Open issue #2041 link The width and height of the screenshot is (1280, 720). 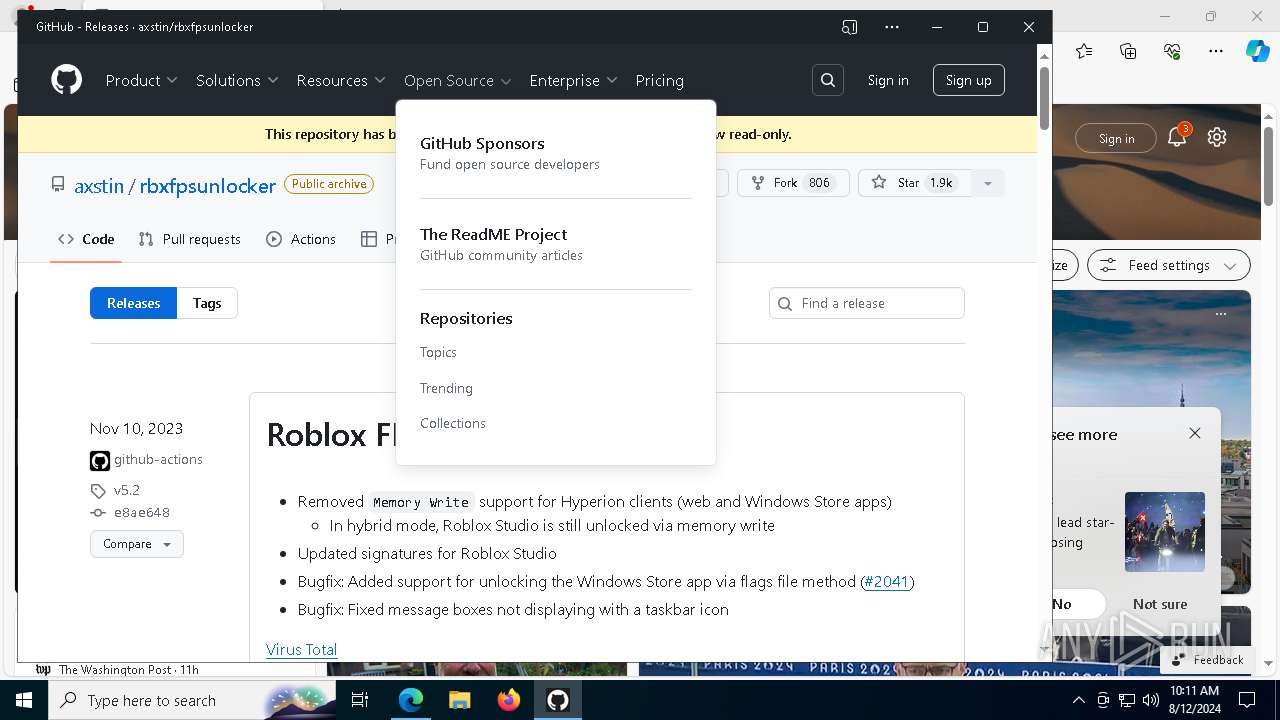[x=887, y=581]
